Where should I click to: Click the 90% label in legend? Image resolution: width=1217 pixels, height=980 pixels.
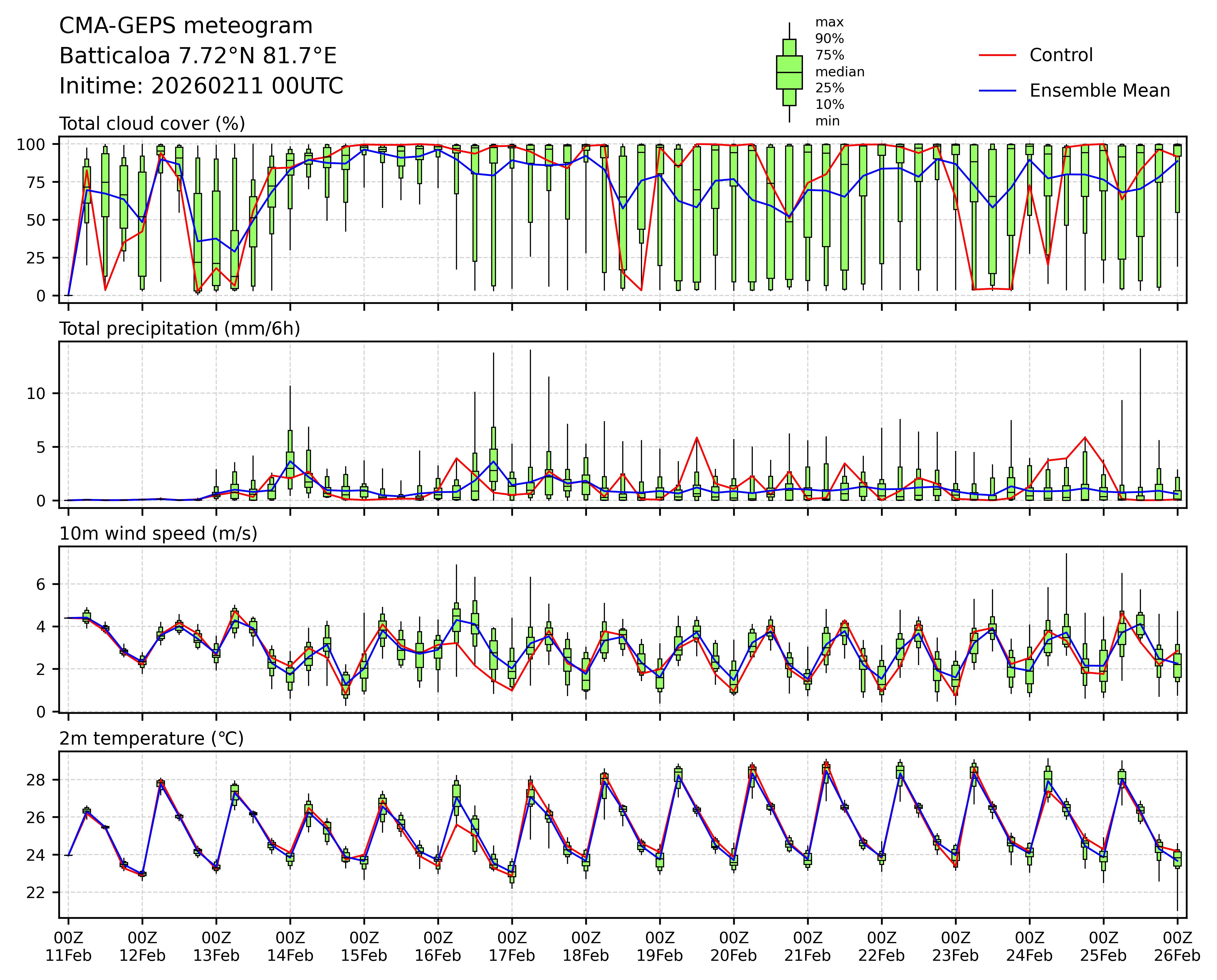[x=829, y=39]
